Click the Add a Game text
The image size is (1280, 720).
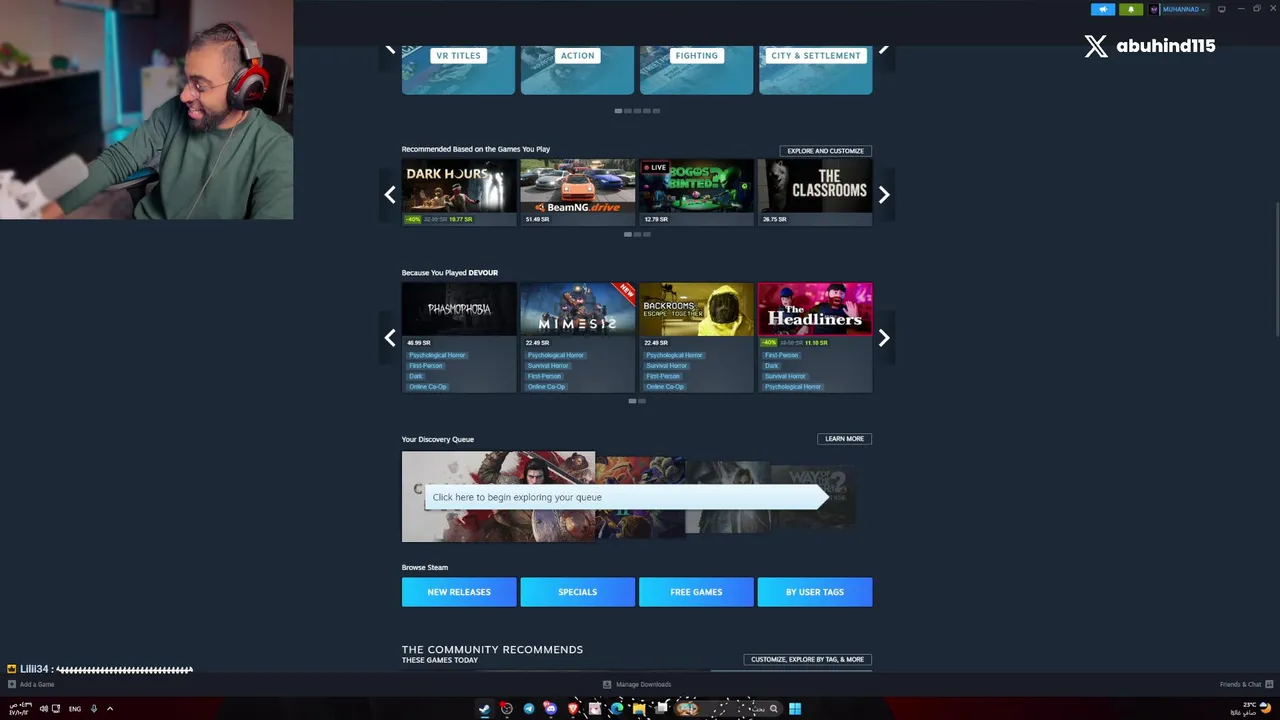point(37,685)
